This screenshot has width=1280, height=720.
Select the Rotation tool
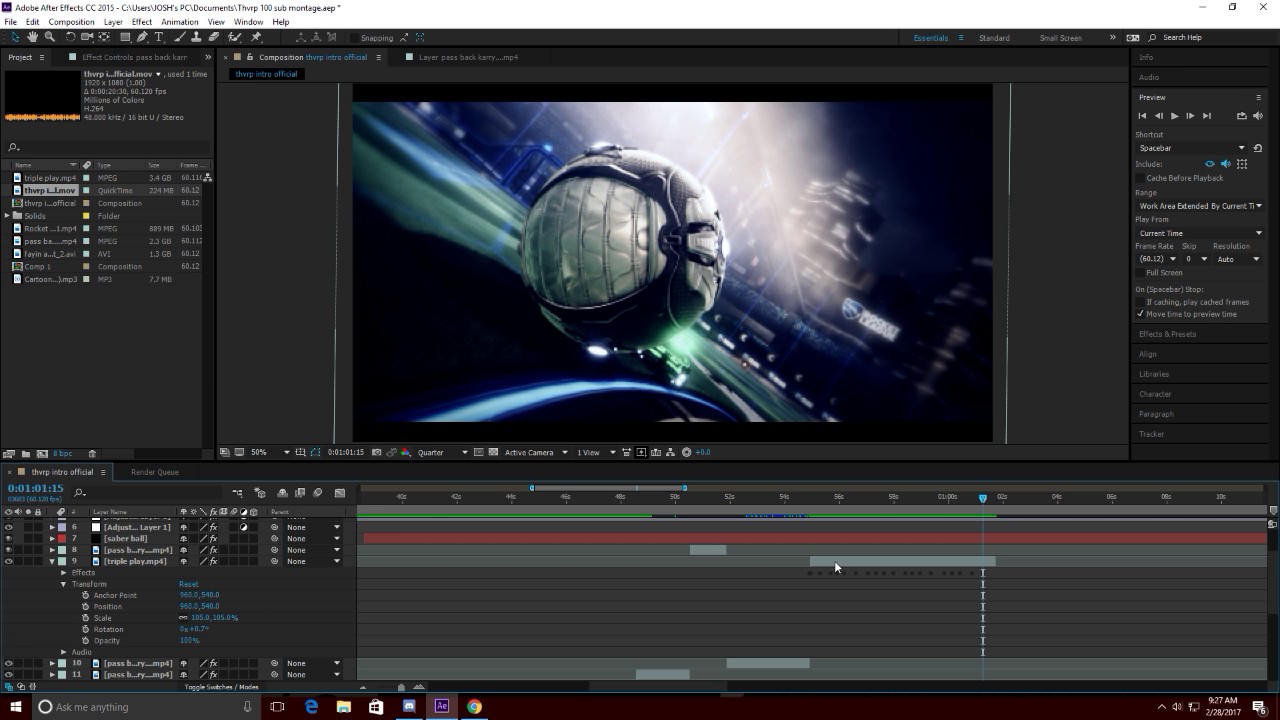click(x=71, y=37)
